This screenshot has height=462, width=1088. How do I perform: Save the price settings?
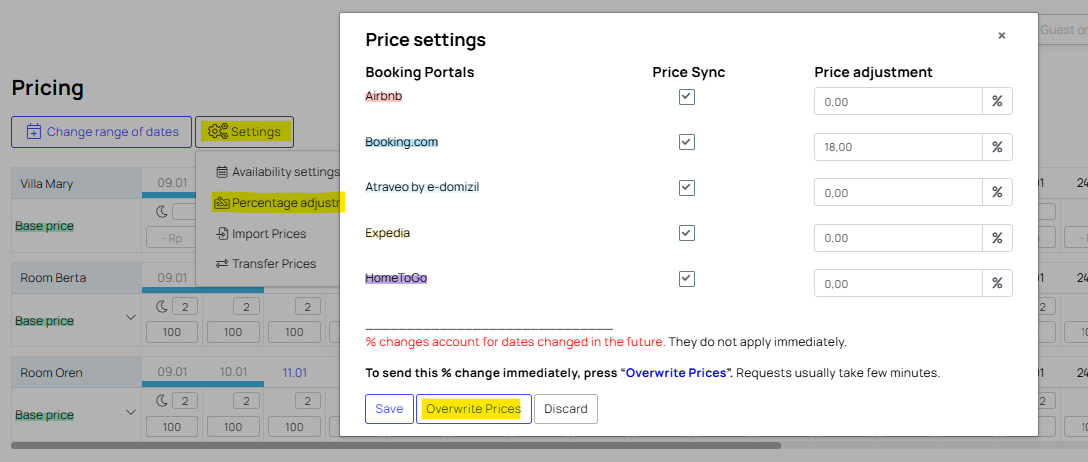389,409
